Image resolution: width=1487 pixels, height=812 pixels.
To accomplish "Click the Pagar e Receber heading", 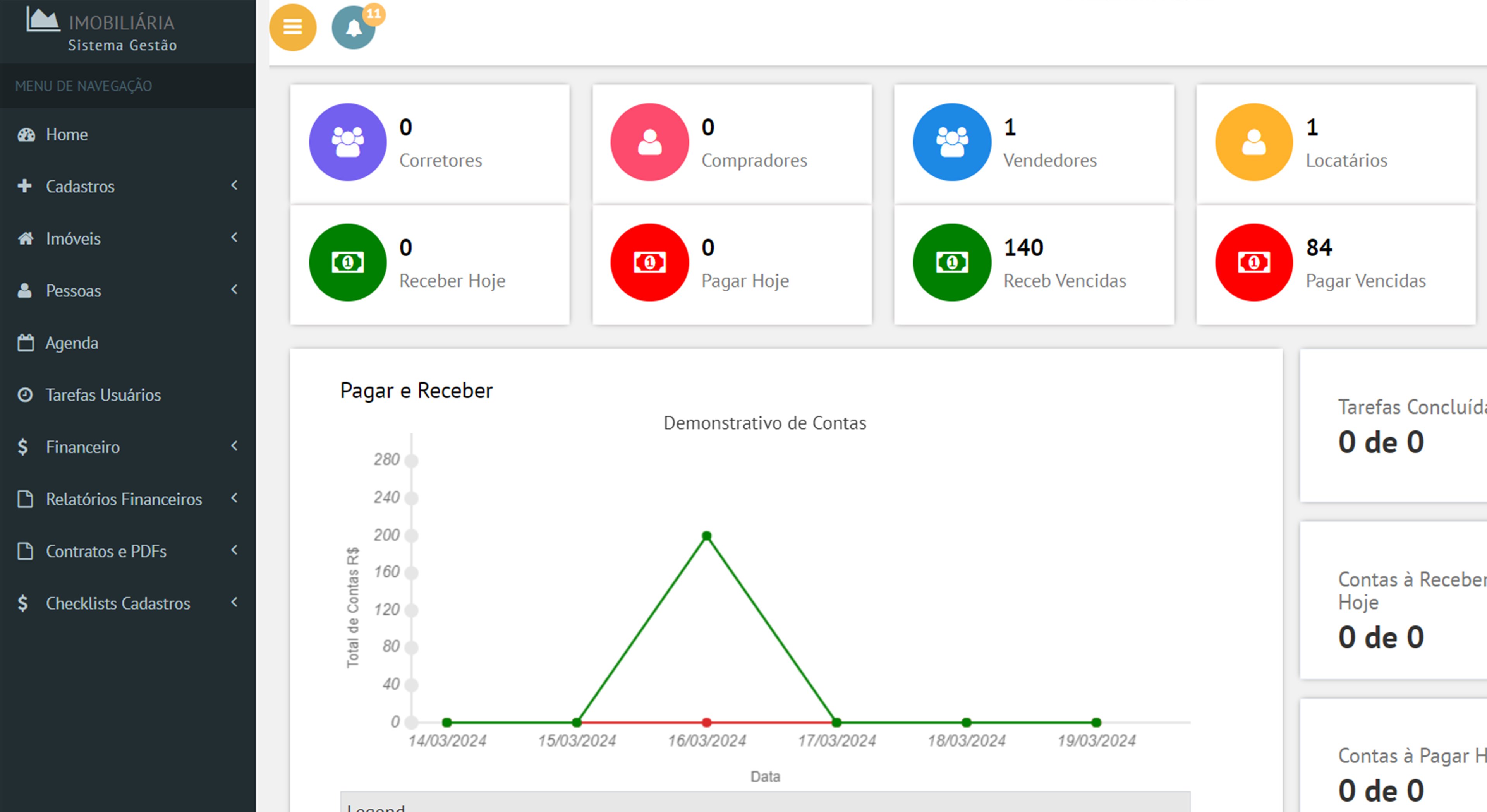I will click(x=416, y=391).
